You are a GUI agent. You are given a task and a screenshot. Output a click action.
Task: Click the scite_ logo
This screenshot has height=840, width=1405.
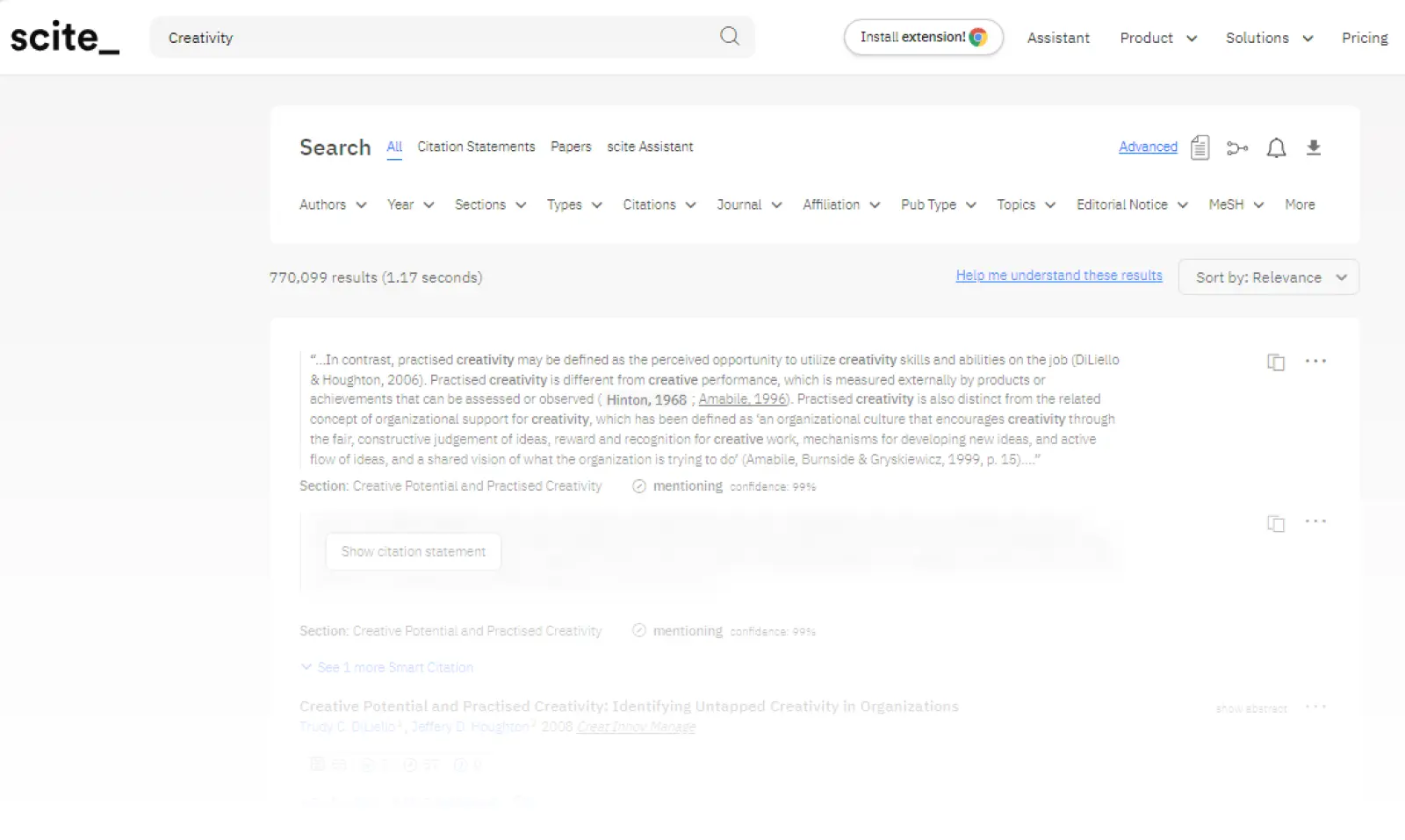tap(64, 38)
